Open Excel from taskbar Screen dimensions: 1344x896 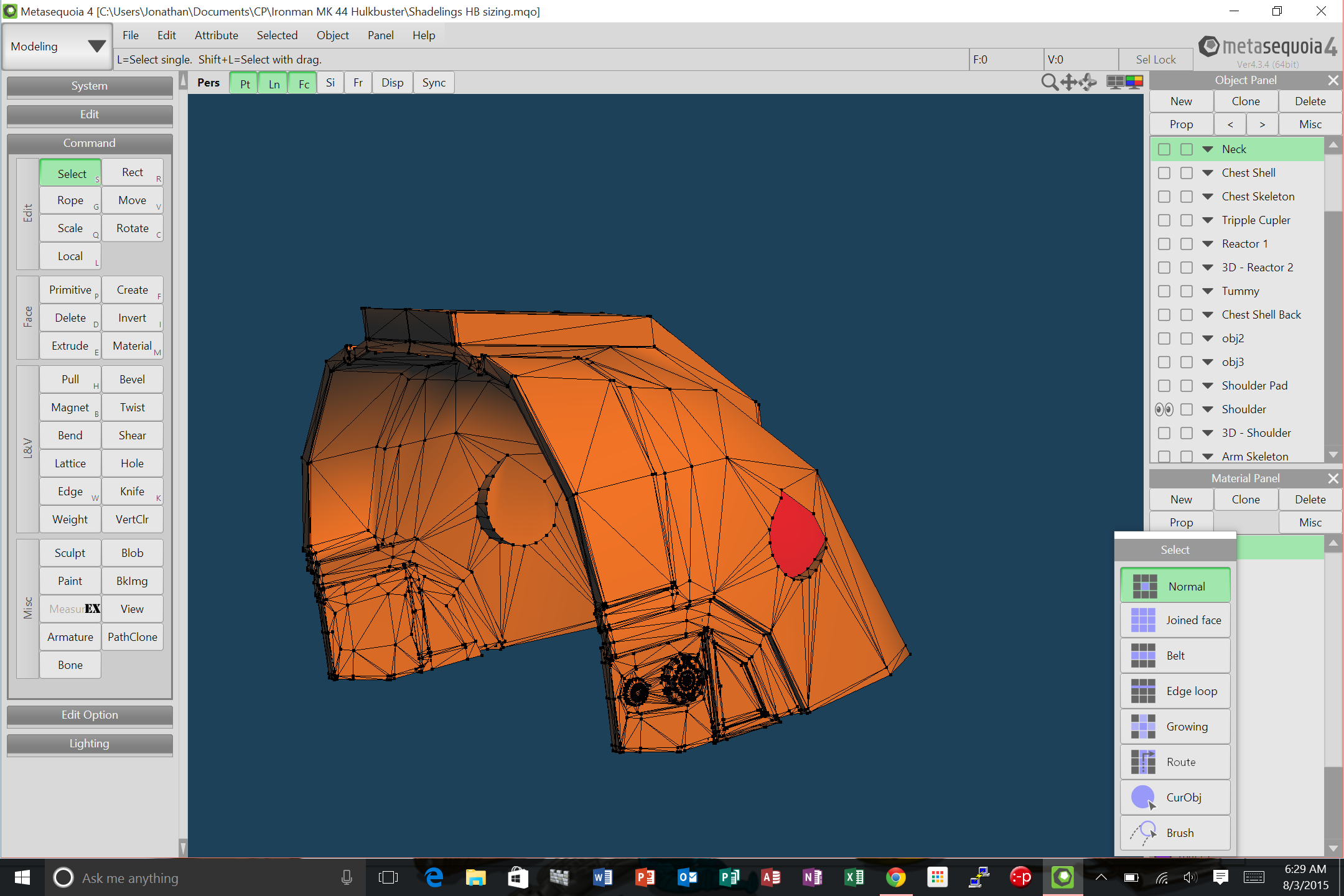coord(854,877)
